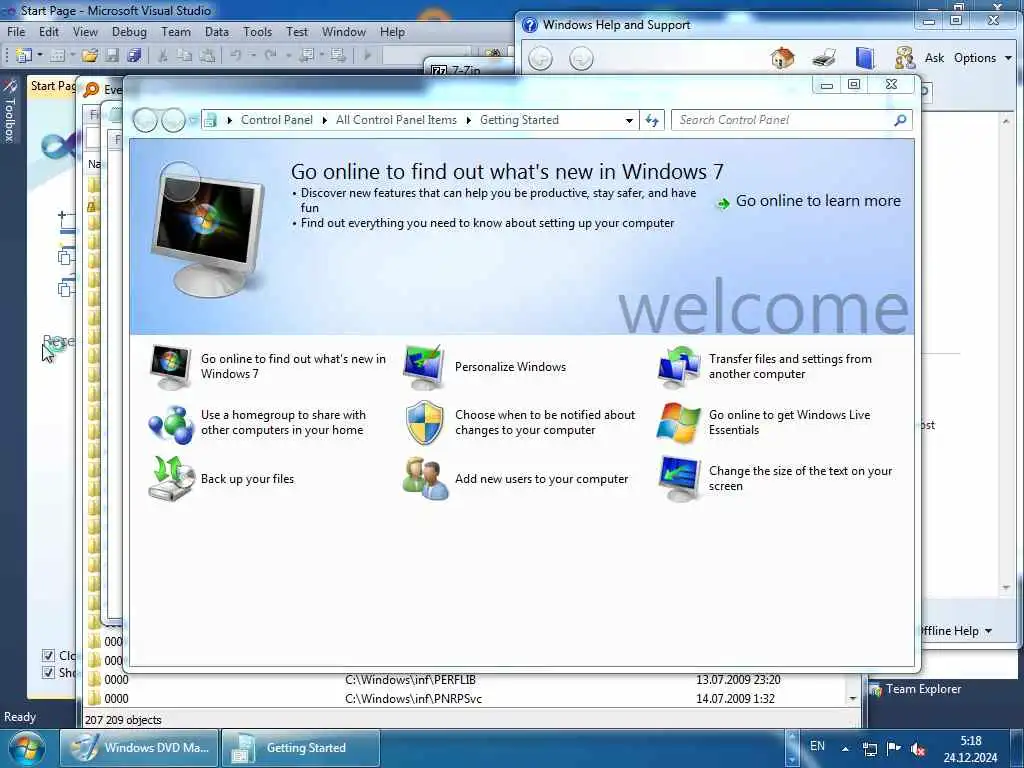Click the Back up your files drive icon
The width and height of the screenshot is (1024, 768).
click(171, 479)
